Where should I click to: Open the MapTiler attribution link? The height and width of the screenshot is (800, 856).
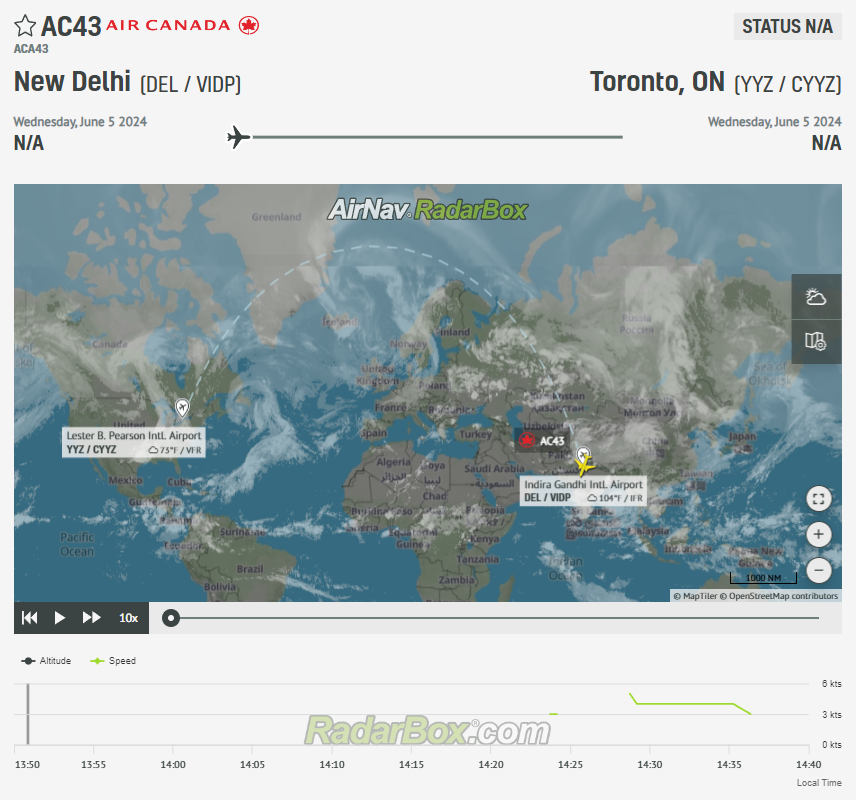[x=695, y=596]
